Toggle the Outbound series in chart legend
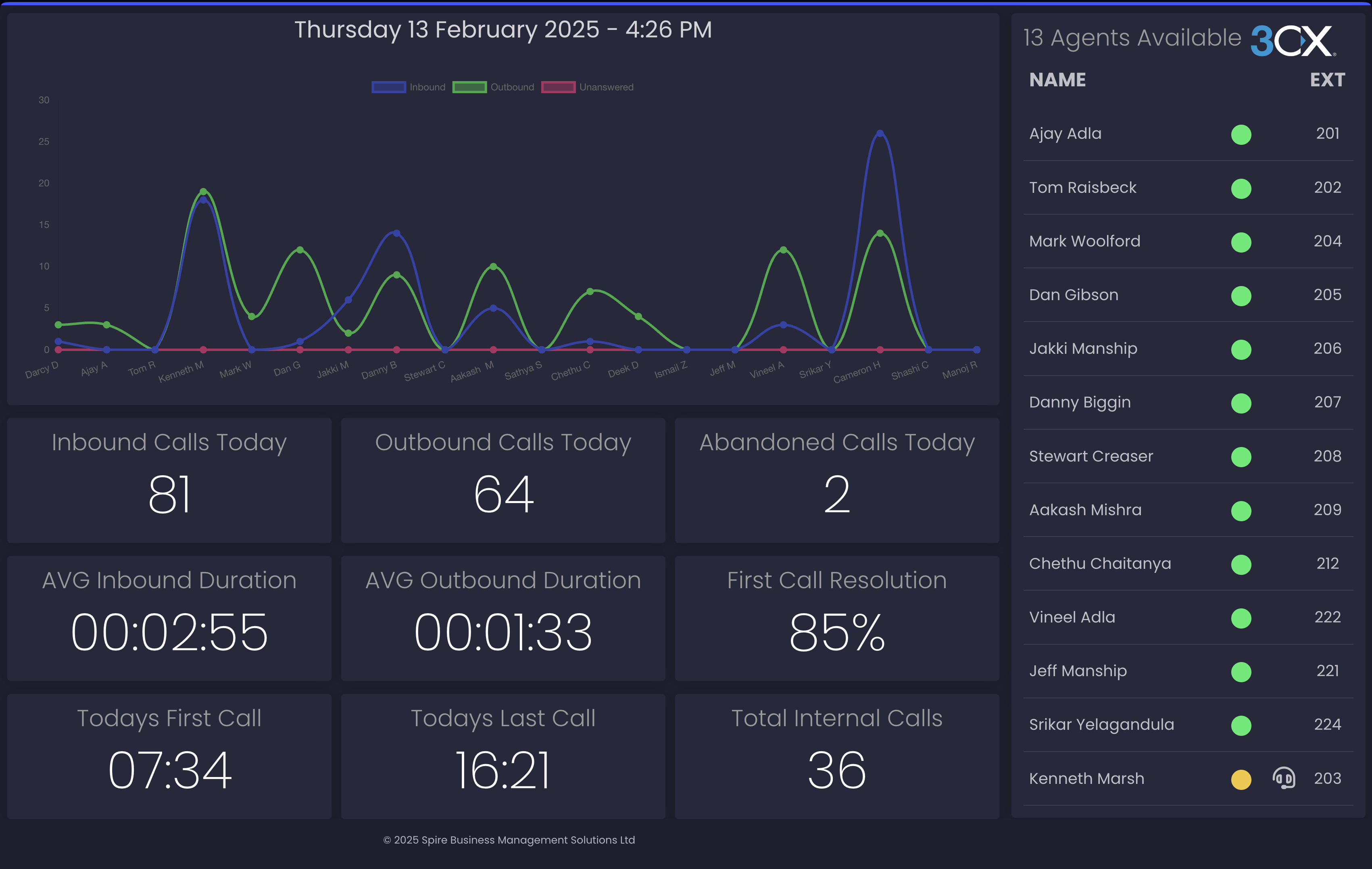Screen dimensions: 1372x869 pos(493,87)
